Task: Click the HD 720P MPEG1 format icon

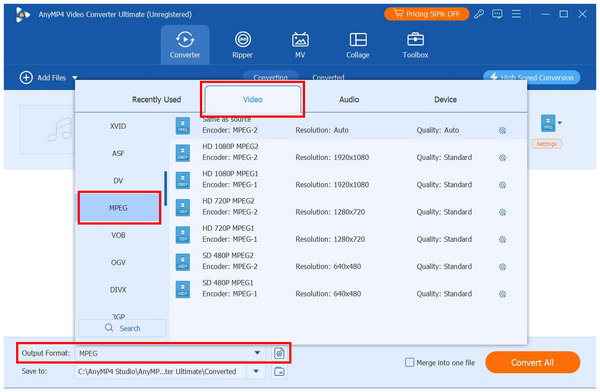Action: [183, 234]
